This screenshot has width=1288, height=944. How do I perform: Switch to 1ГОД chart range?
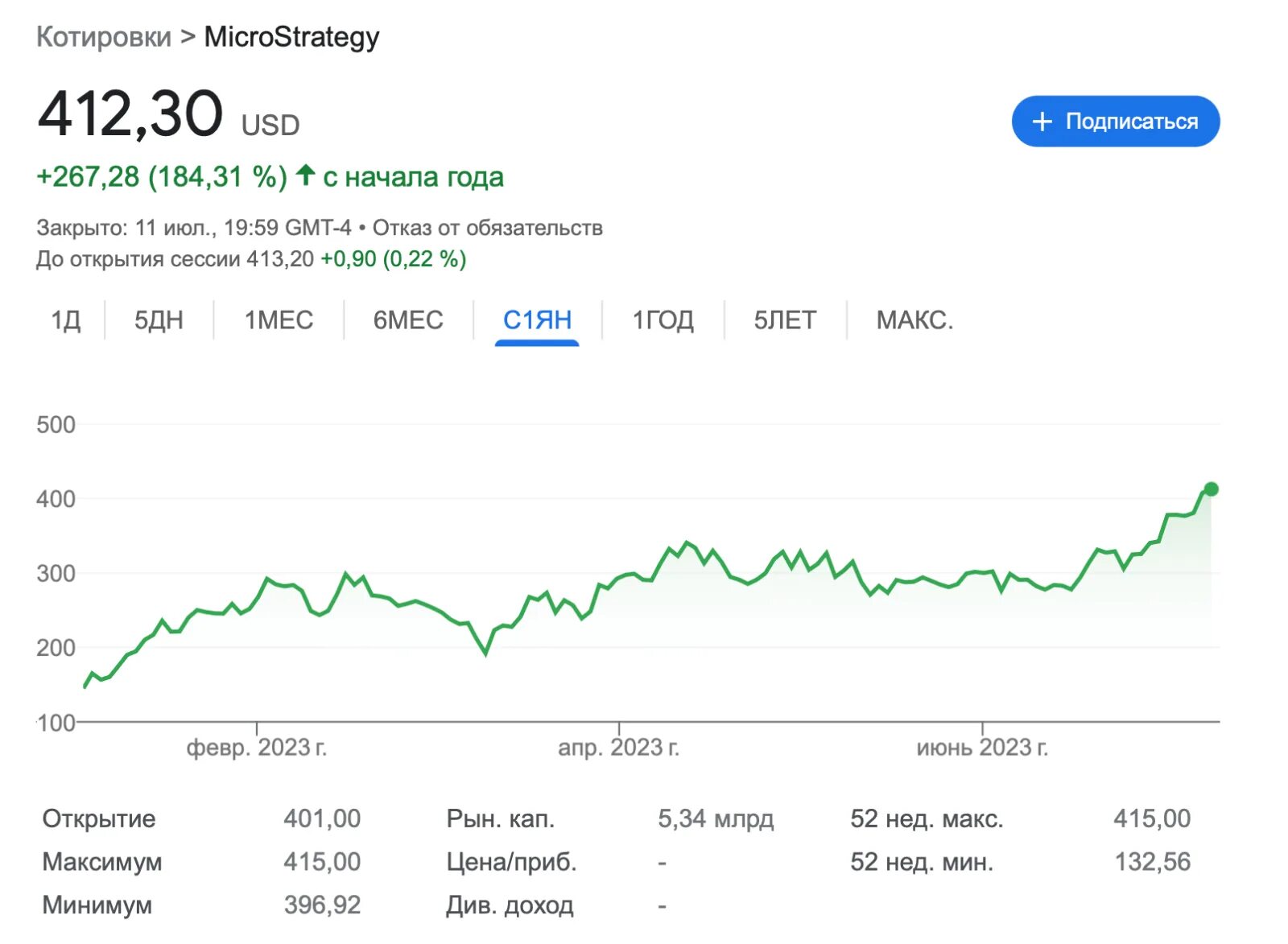(663, 320)
